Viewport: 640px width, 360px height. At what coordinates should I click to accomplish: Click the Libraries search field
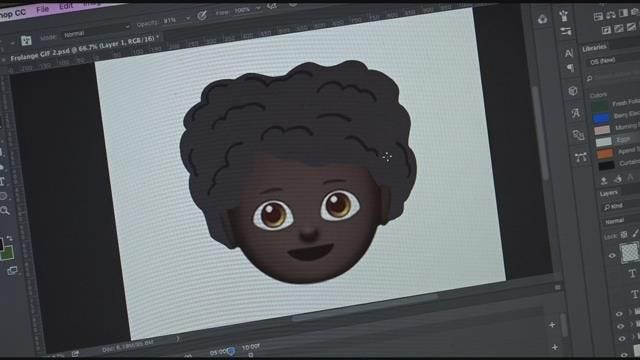[x=614, y=76]
